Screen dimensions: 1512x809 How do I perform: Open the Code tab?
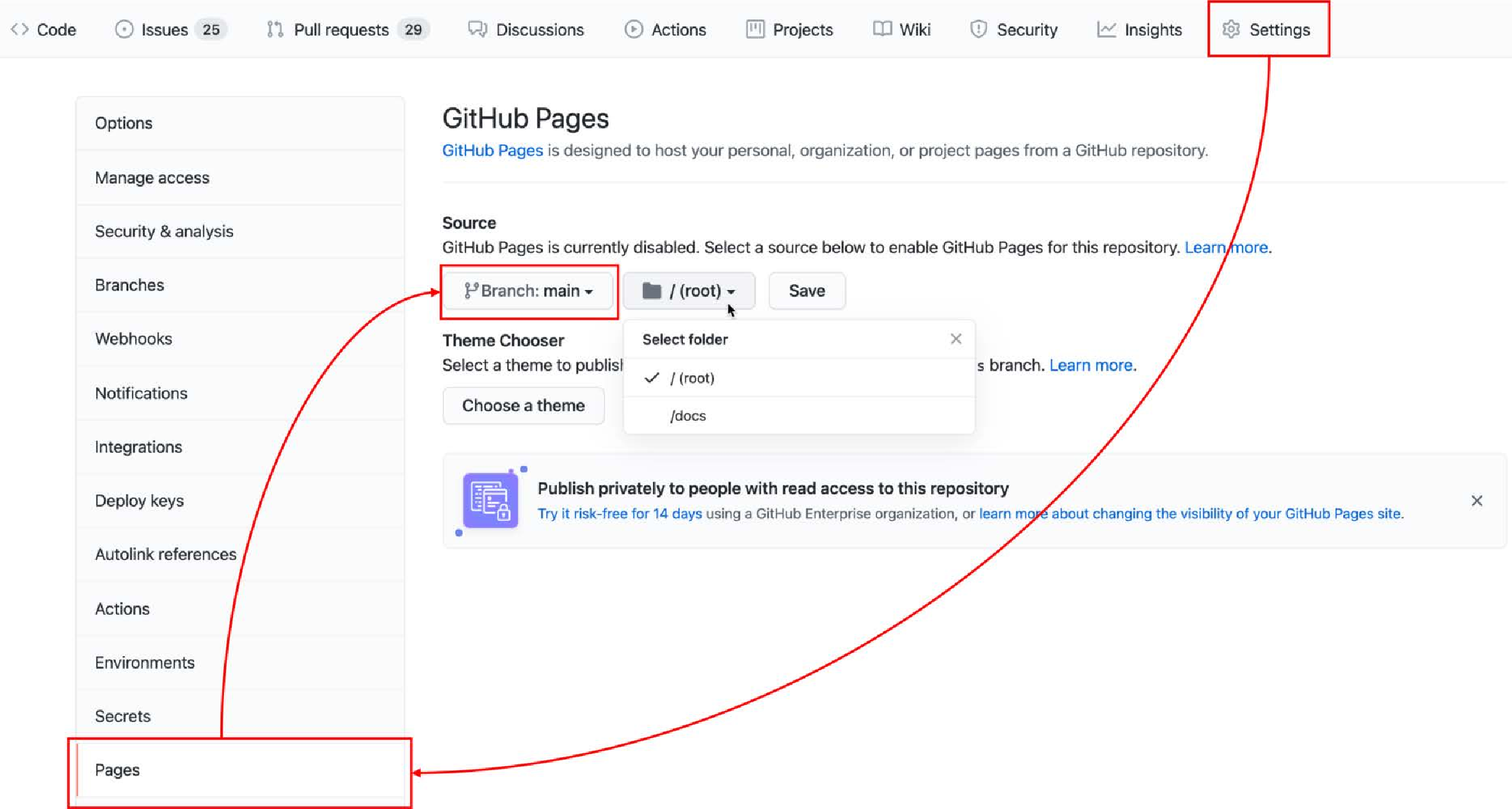(44, 30)
